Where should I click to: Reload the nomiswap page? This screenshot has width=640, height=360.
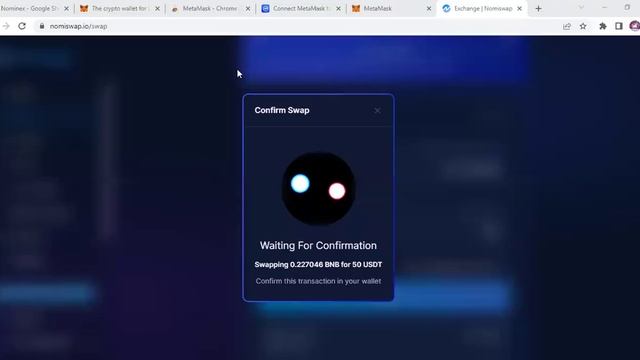[x=22, y=26]
